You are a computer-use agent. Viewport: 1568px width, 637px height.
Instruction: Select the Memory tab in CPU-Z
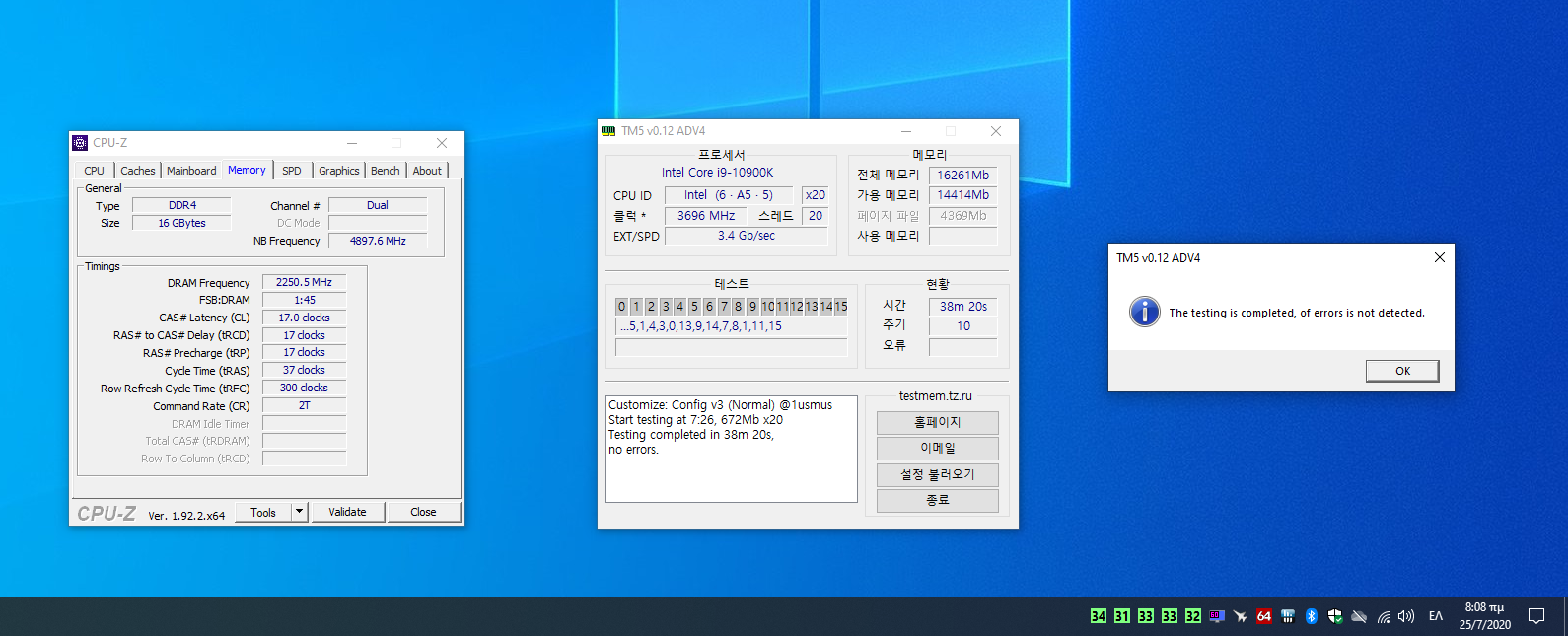(247, 170)
